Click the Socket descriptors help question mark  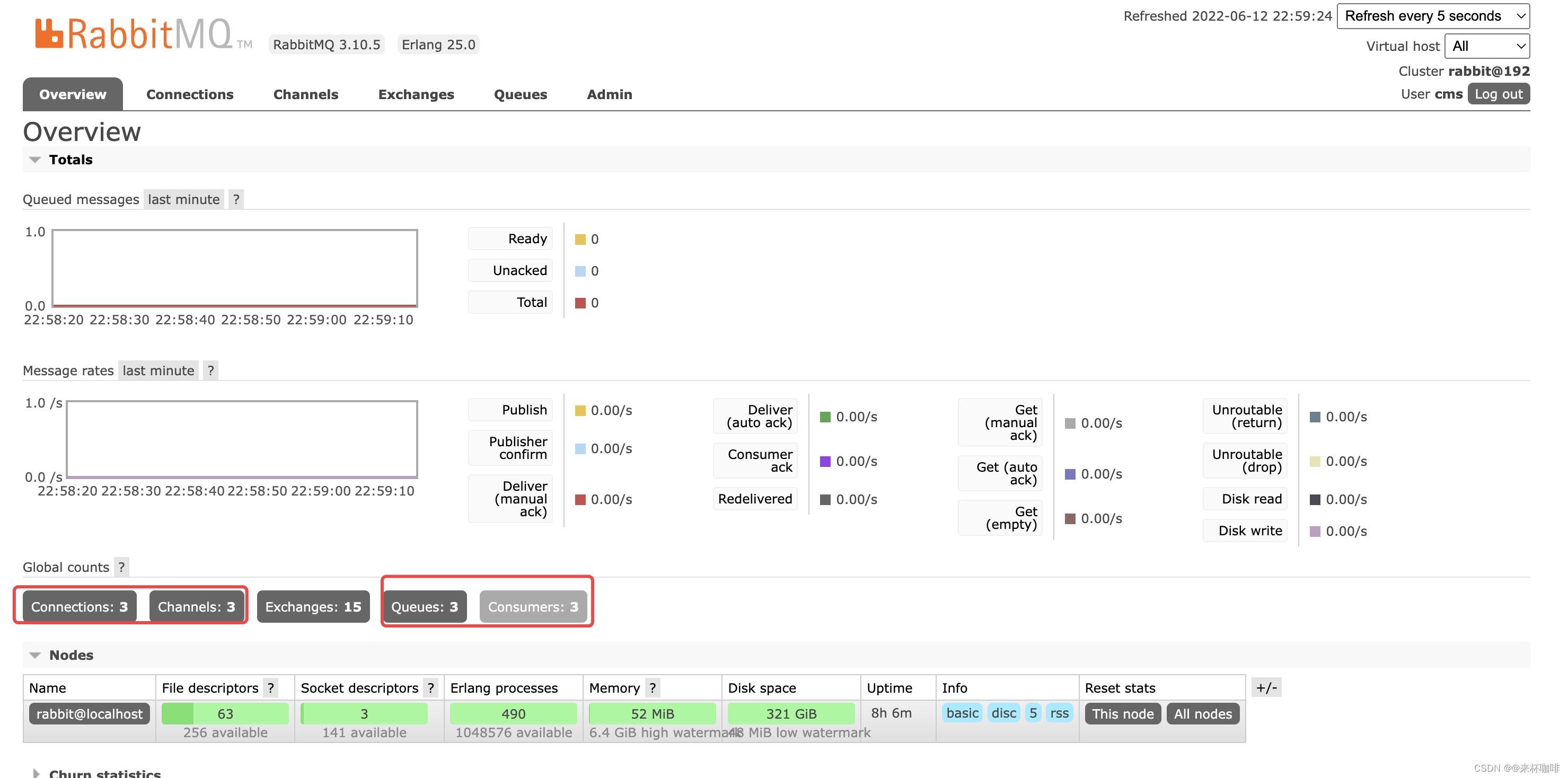[431, 688]
